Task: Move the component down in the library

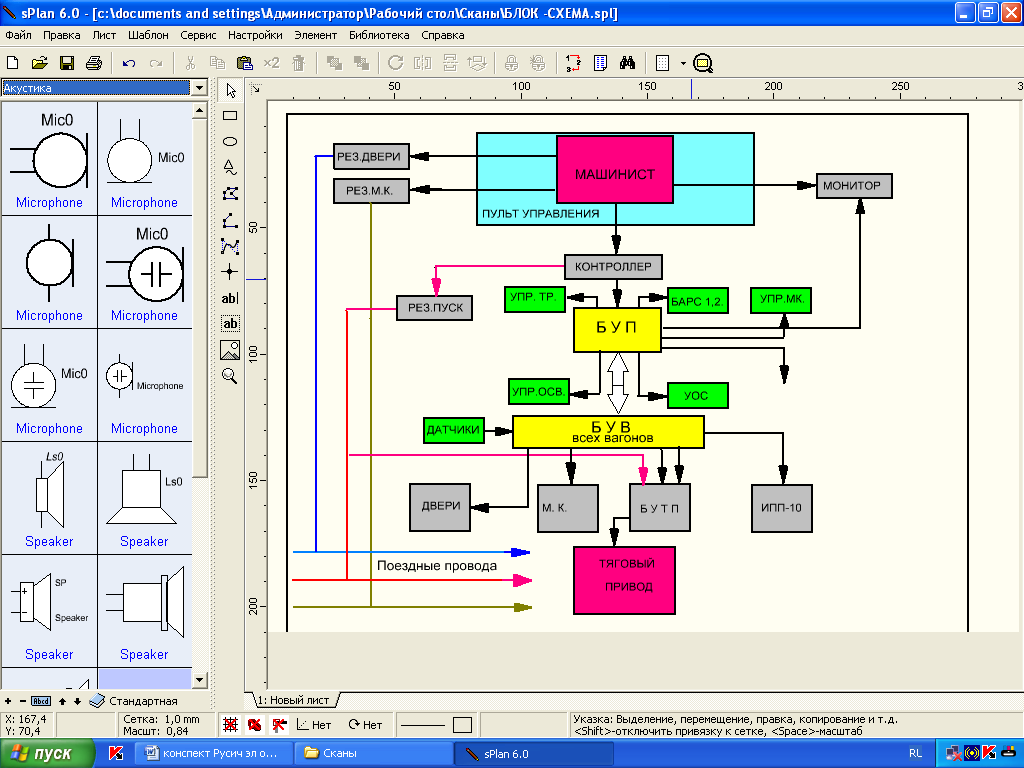Action: [77, 701]
